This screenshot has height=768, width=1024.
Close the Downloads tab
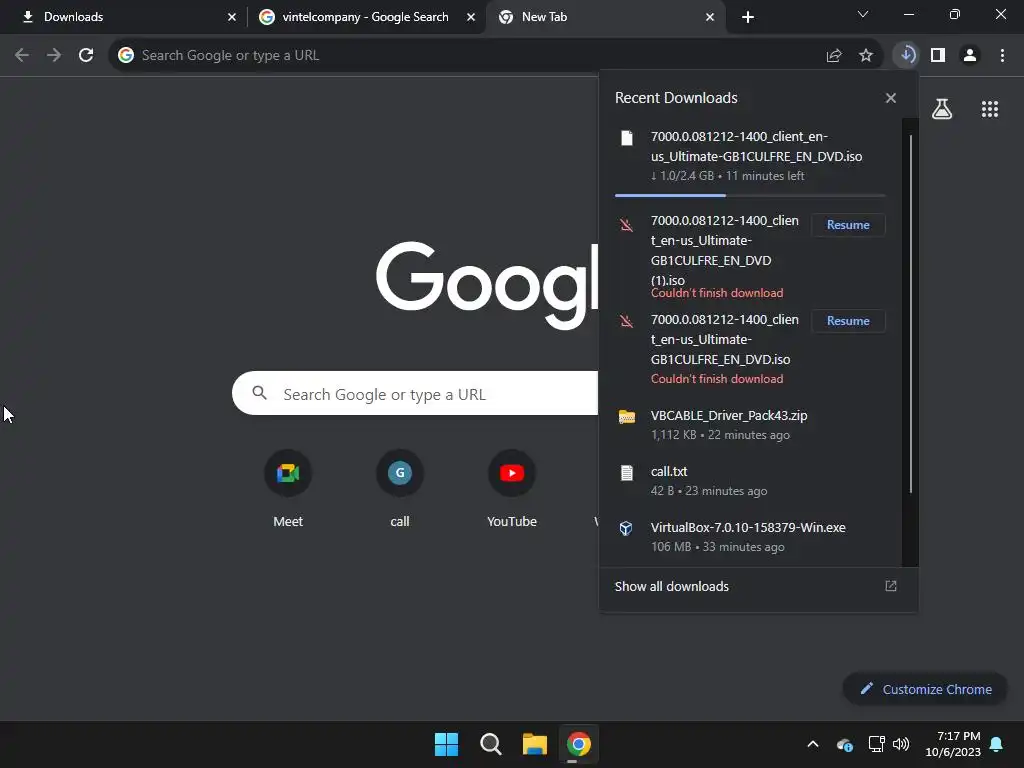click(x=232, y=17)
